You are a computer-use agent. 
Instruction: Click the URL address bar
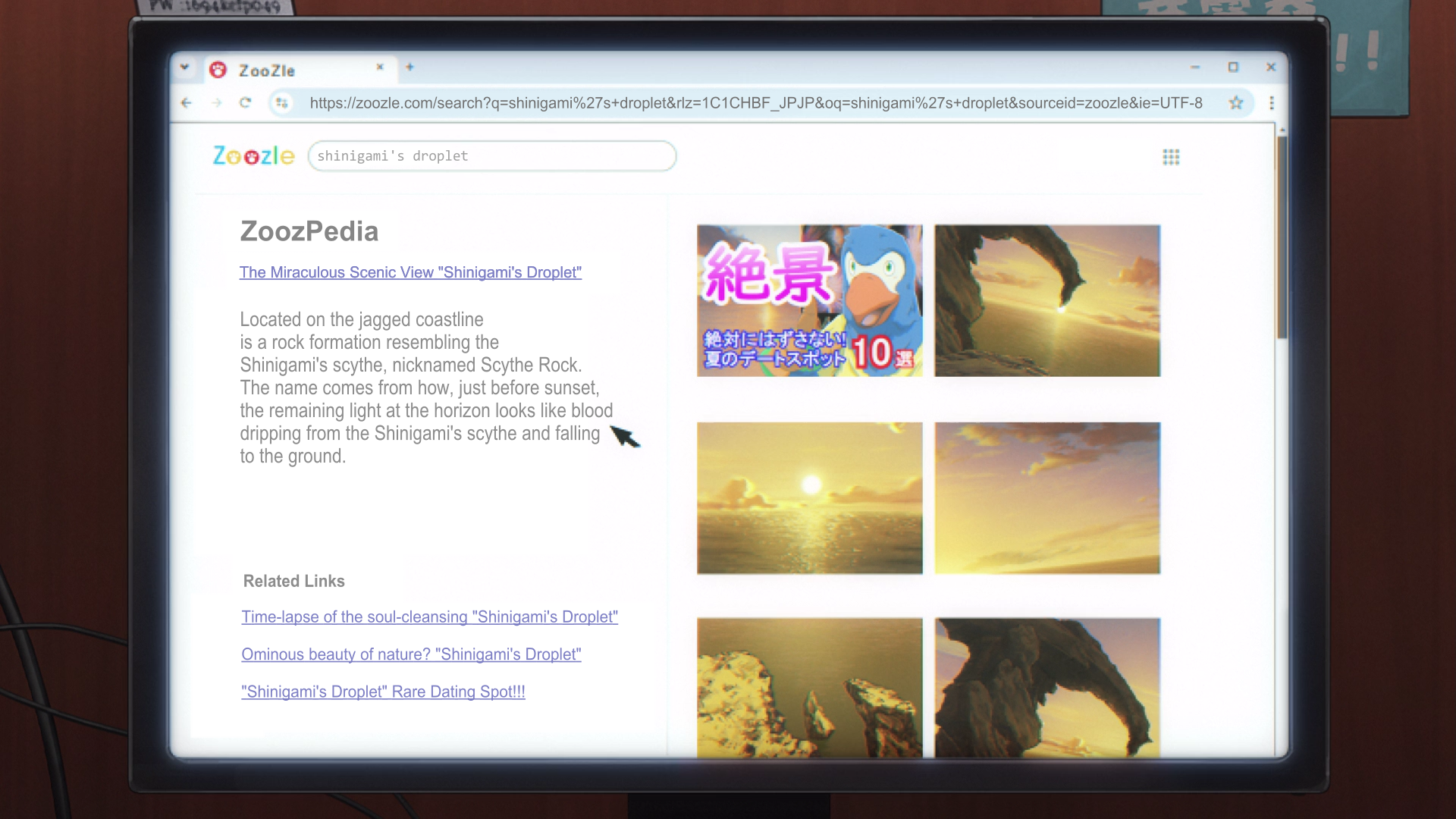755,103
